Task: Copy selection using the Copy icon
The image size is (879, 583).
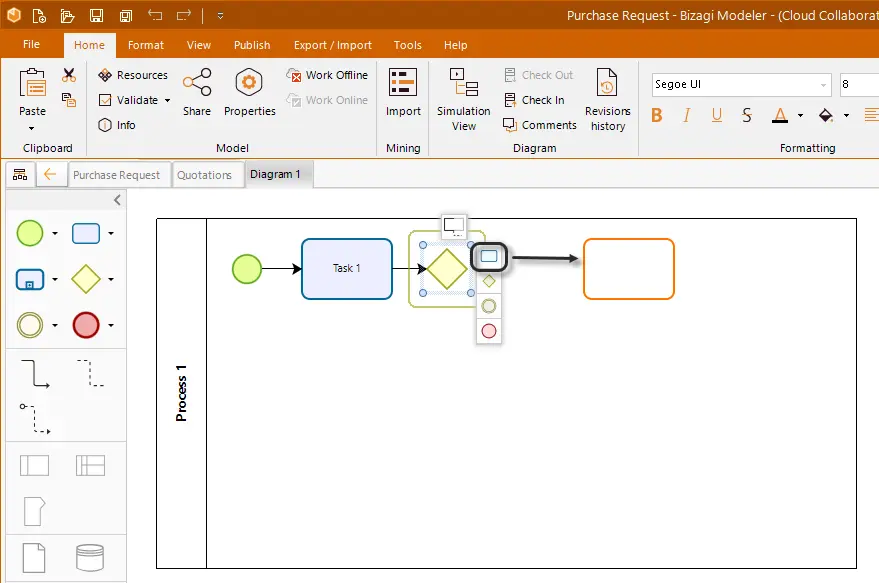Action: pyautogui.click(x=69, y=100)
